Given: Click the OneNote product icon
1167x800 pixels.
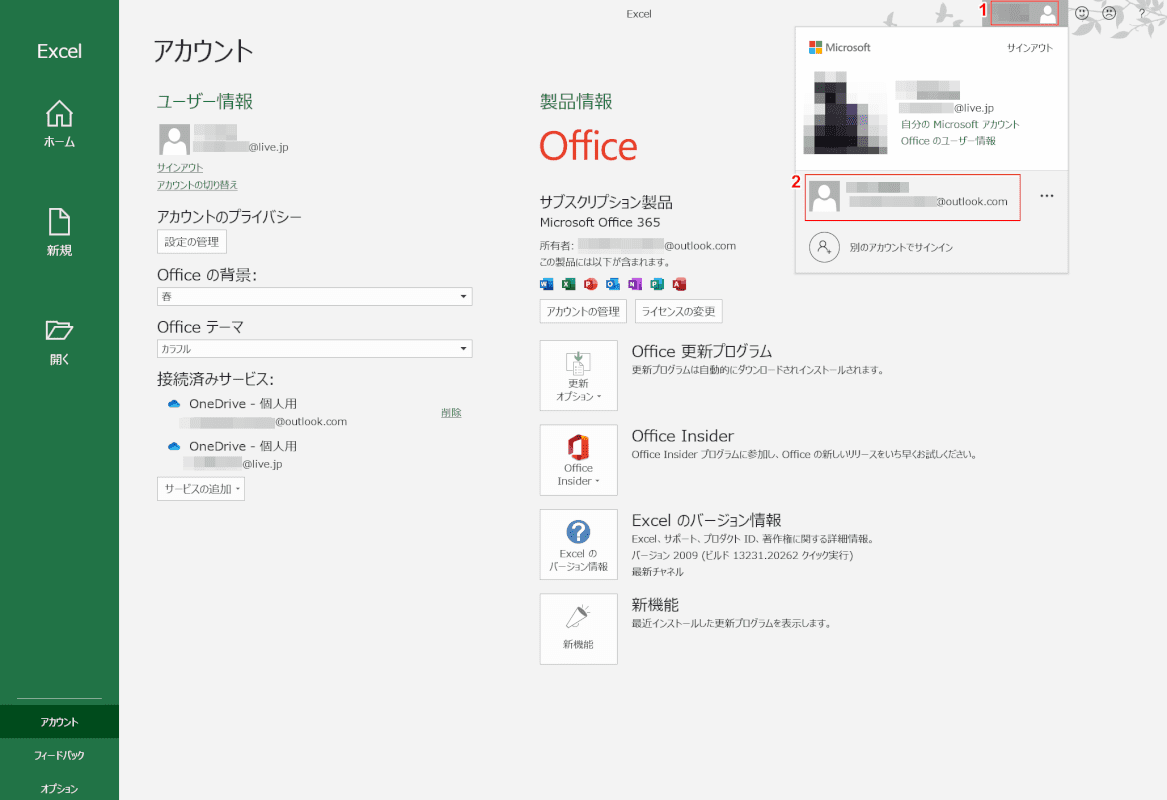Looking at the screenshot, I should 635,284.
